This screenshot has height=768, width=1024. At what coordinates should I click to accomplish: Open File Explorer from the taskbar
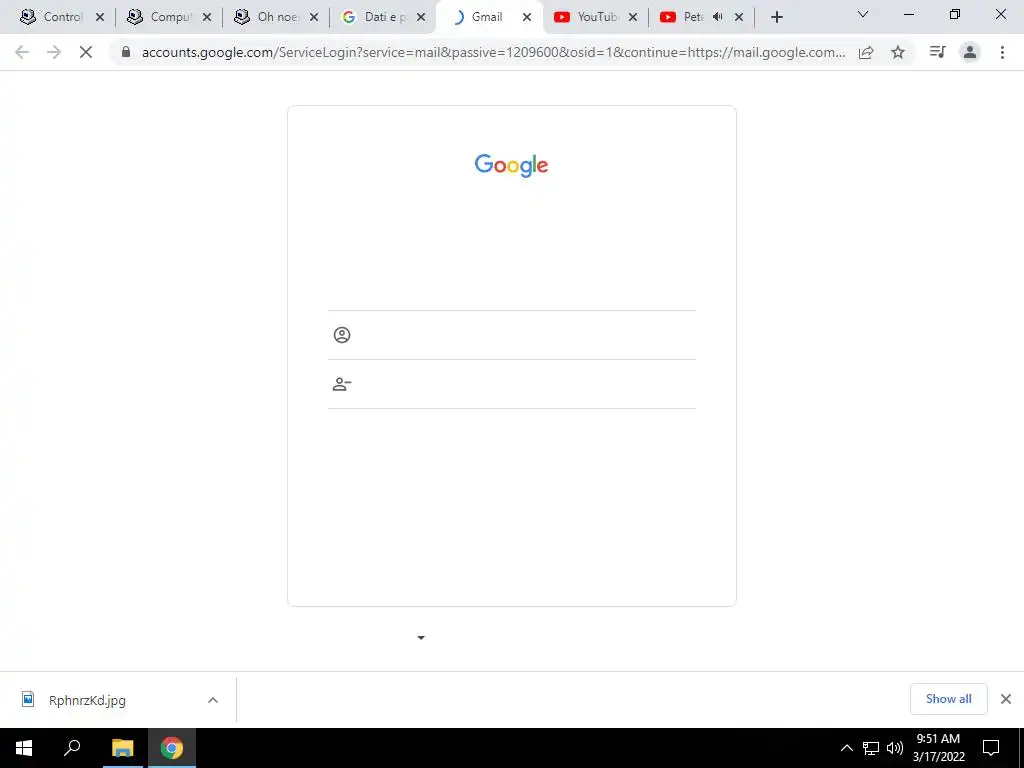tap(122, 748)
